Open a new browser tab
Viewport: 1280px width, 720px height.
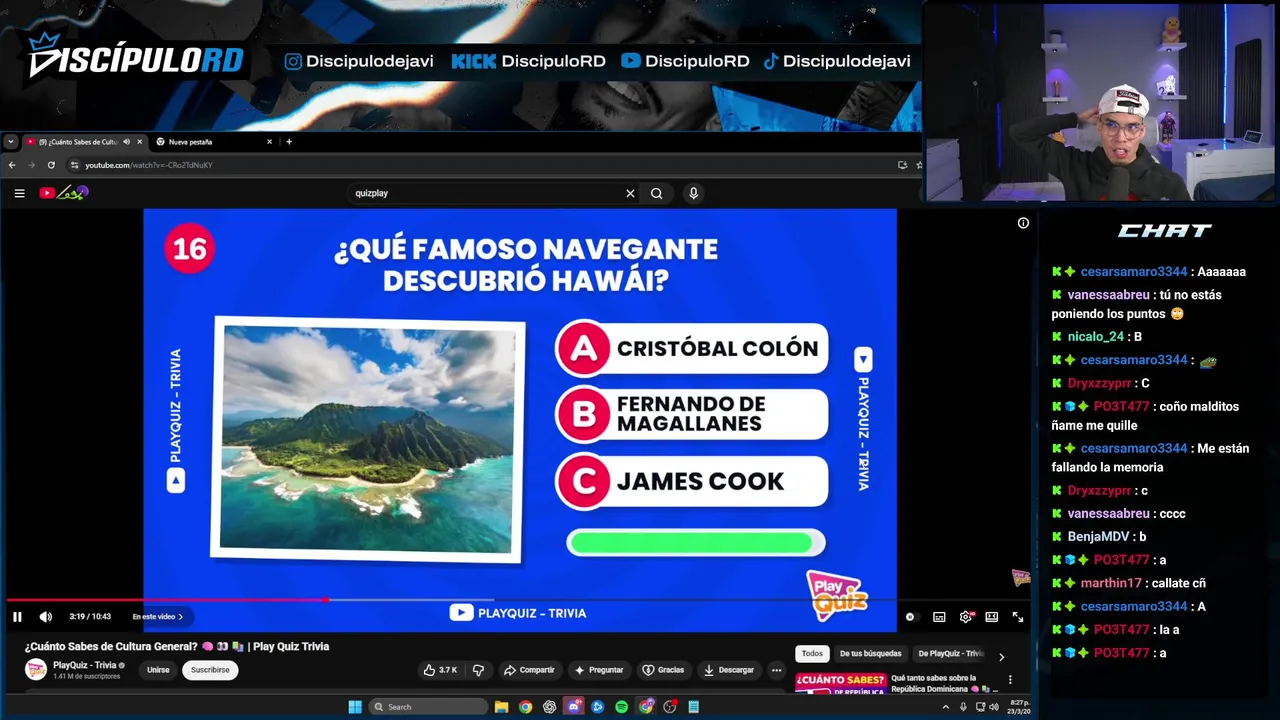click(x=289, y=142)
